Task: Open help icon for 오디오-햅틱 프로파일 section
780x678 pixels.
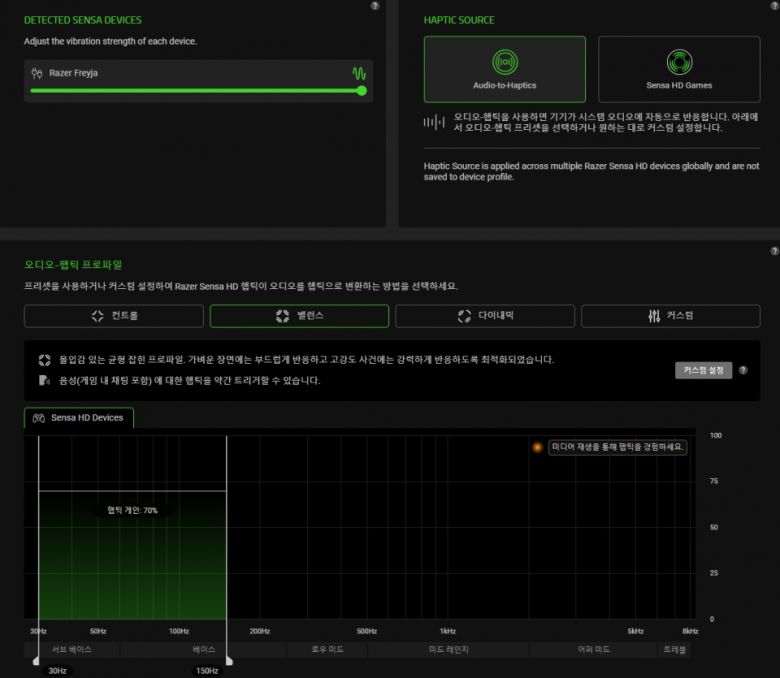Action: [774, 251]
